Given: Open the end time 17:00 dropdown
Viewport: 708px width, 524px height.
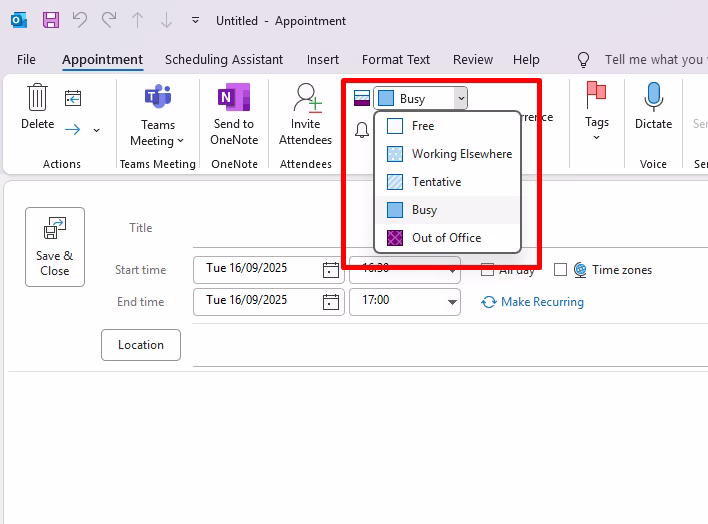Looking at the screenshot, I should pyautogui.click(x=452, y=301).
